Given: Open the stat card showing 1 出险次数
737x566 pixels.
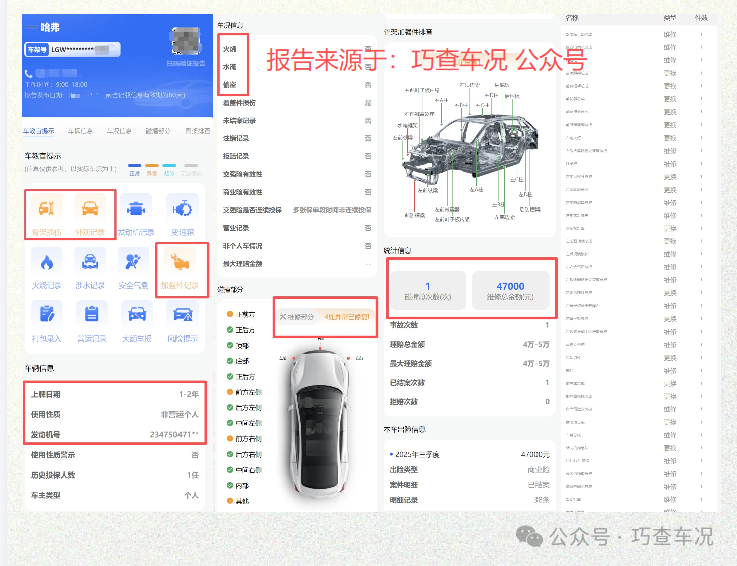Looking at the screenshot, I should pyautogui.click(x=428, y=290).
